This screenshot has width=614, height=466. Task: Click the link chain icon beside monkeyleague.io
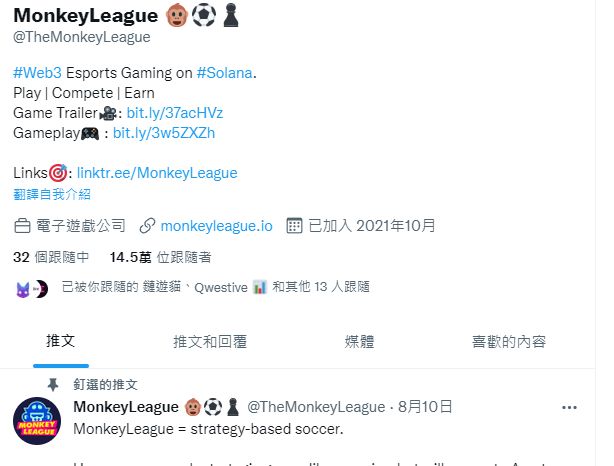pyautogui.click(x=148, y=226)
